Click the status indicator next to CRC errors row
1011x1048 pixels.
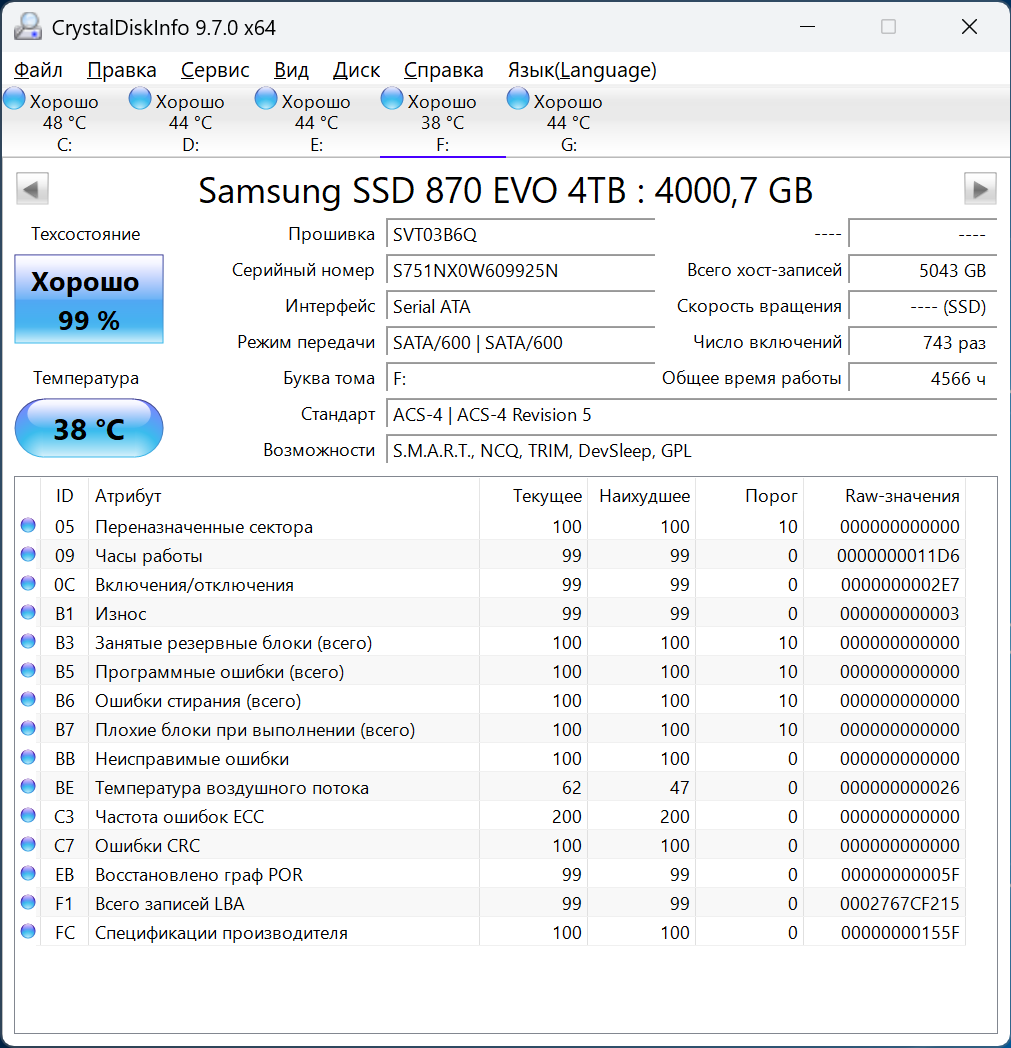click(x=27, y=845)
